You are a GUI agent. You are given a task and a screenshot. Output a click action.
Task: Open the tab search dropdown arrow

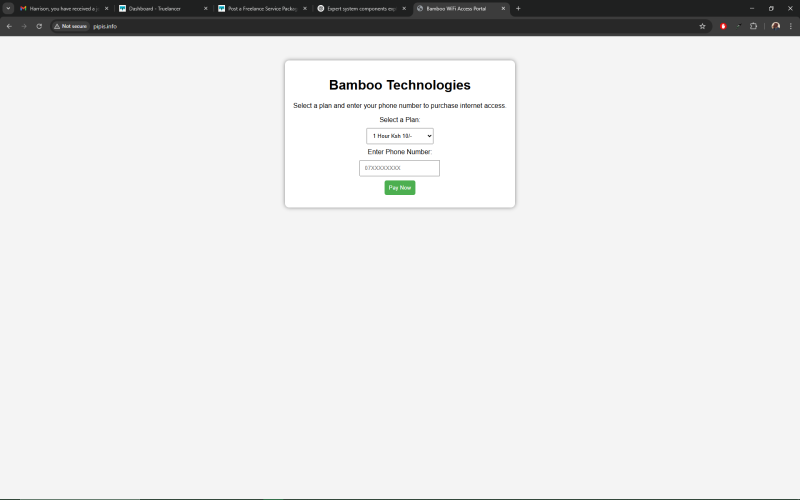8,8
